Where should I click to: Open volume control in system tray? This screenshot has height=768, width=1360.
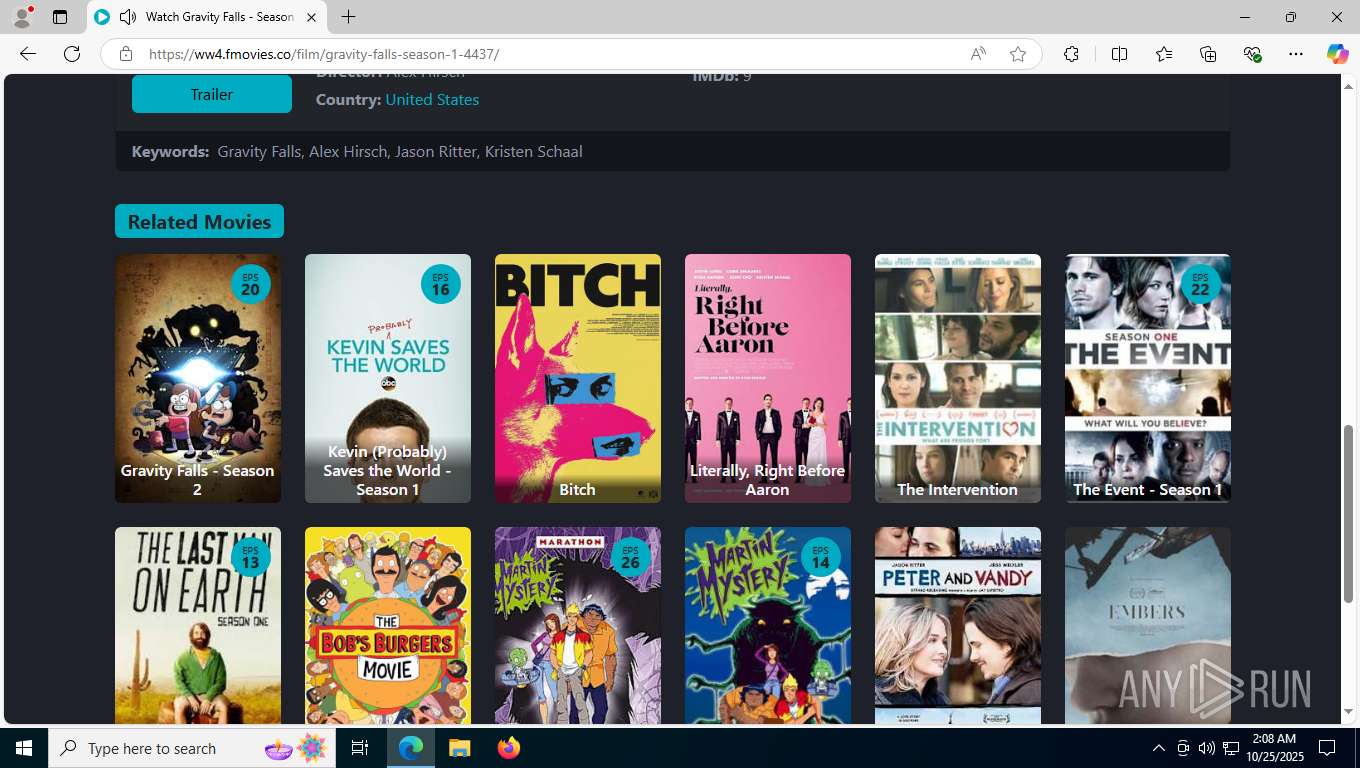(1207, 748)
